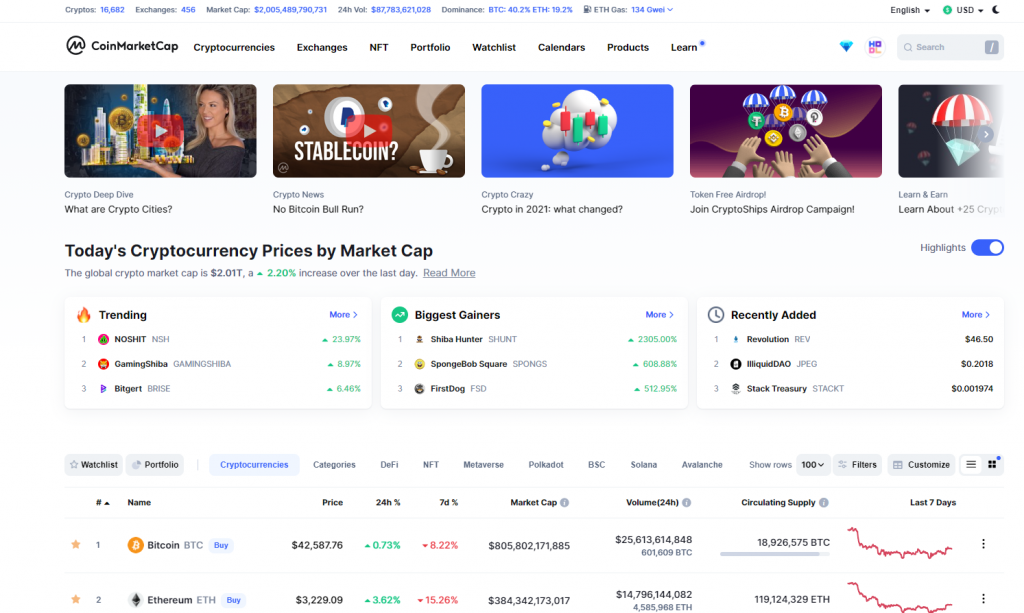The height and width of the screenshot is (613, 1024).
Task: Open the Calendars menu item
Action: coord(562,48)
